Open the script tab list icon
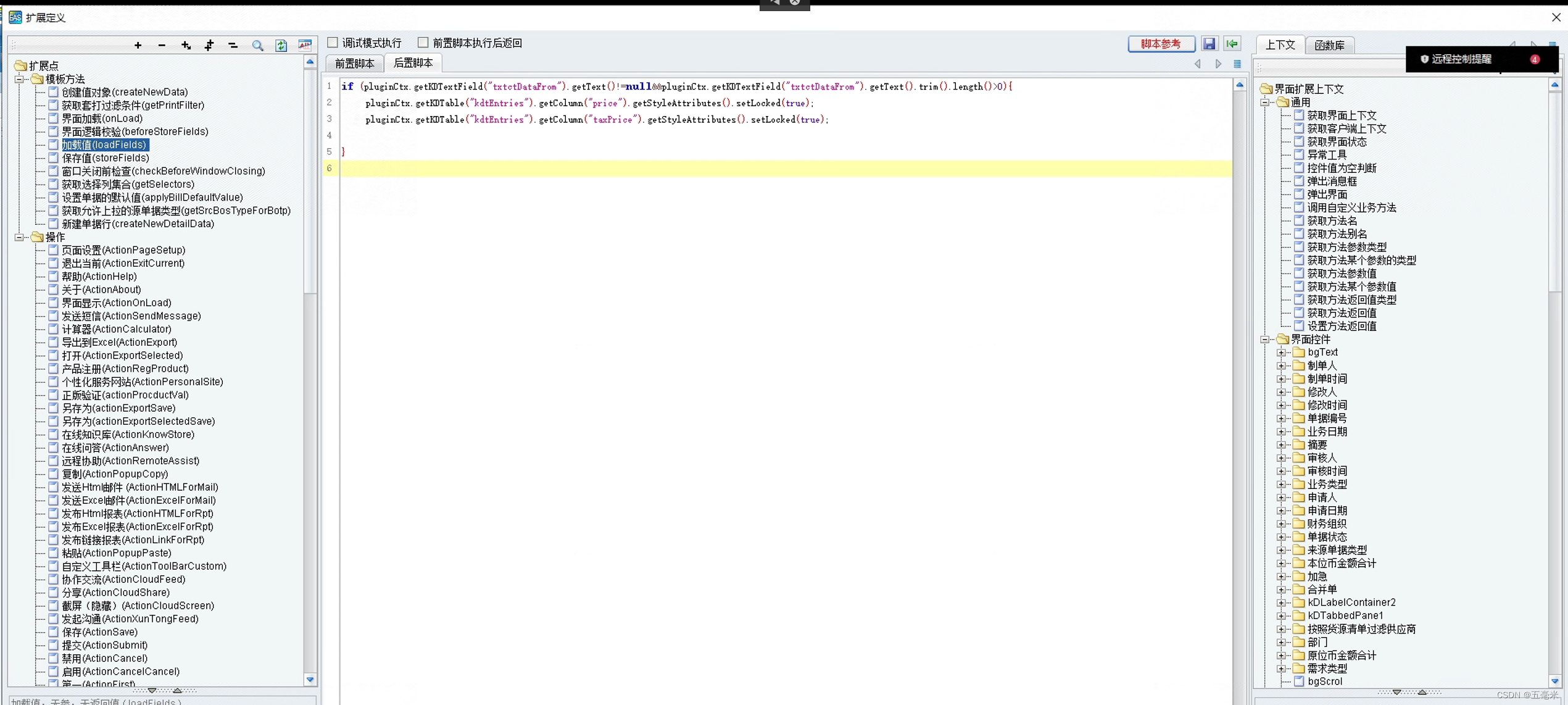Image resolution: width=1568 pixels, height=705 pixels. [1237, 64]
